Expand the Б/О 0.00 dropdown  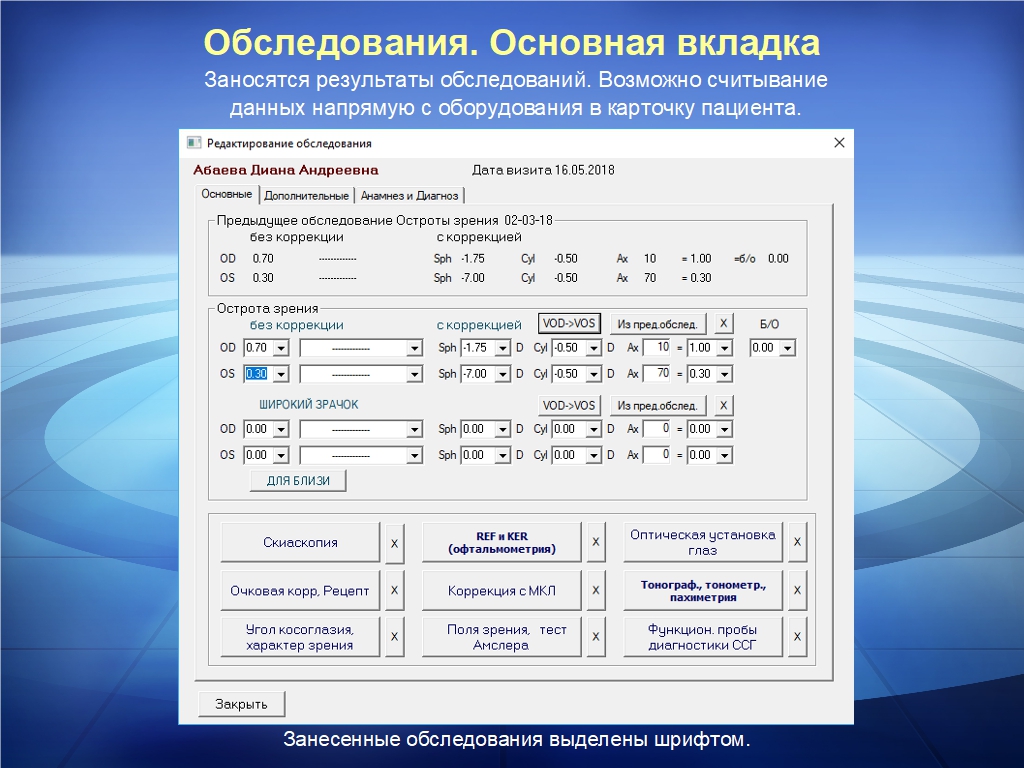[787, 348]
